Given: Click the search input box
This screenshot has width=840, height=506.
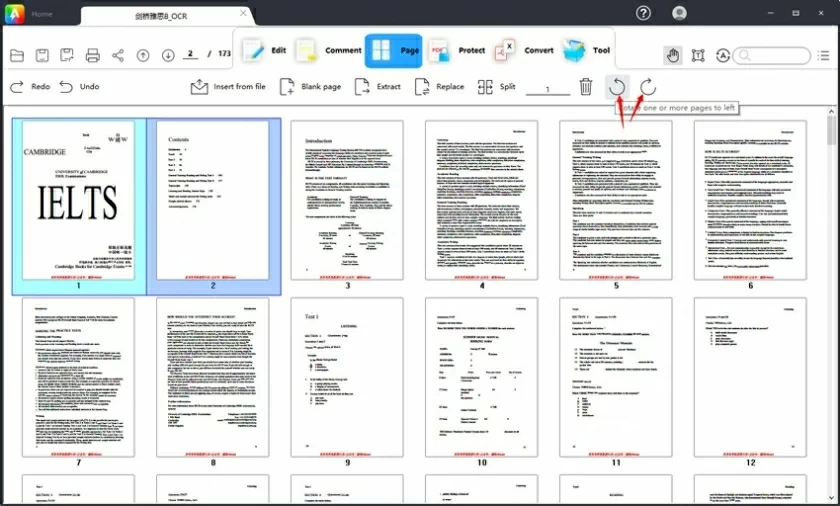Looking at the screenshot, I should (x=771, y=55).
